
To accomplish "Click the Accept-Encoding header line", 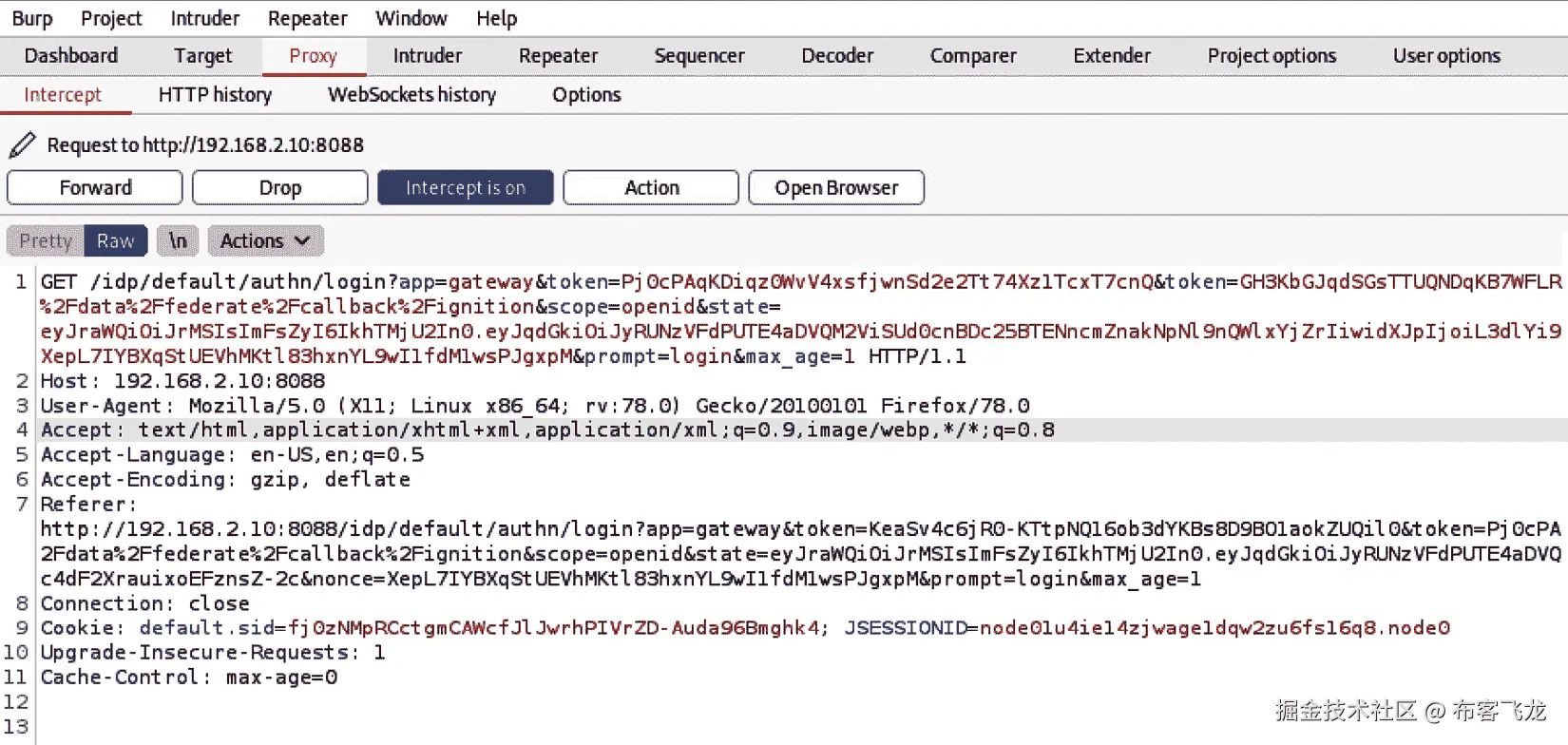I will pyautogui.click(x=225, y=480).
